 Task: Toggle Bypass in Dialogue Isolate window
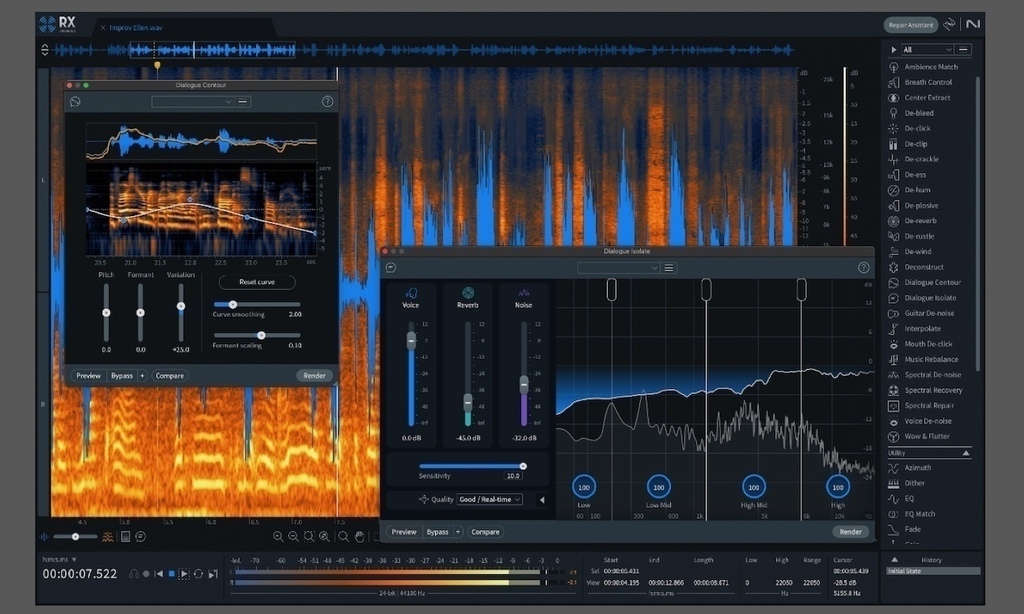(x=437, y=532)
